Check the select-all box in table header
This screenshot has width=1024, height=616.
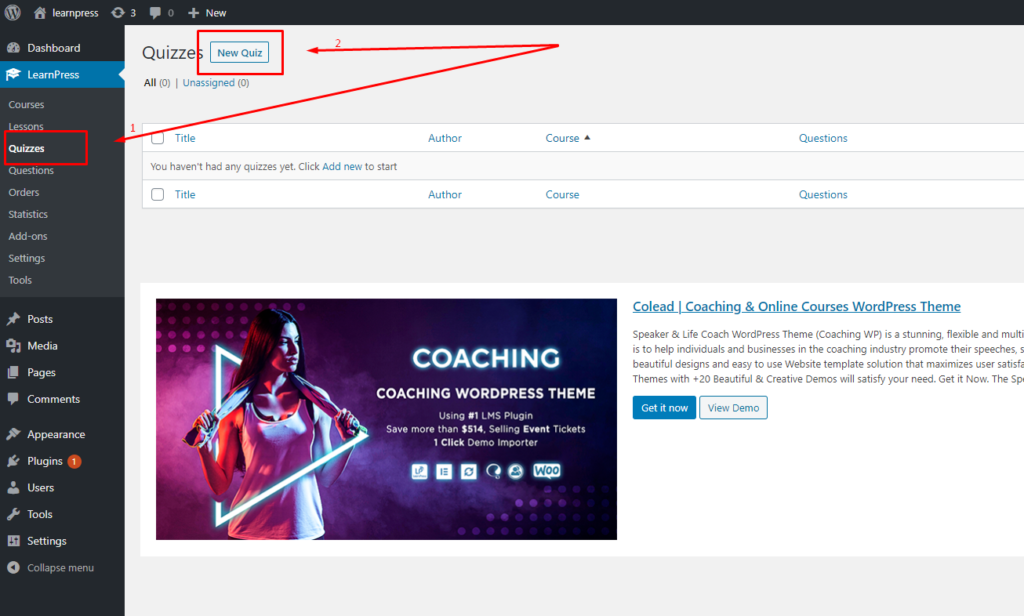click(158, 138)
